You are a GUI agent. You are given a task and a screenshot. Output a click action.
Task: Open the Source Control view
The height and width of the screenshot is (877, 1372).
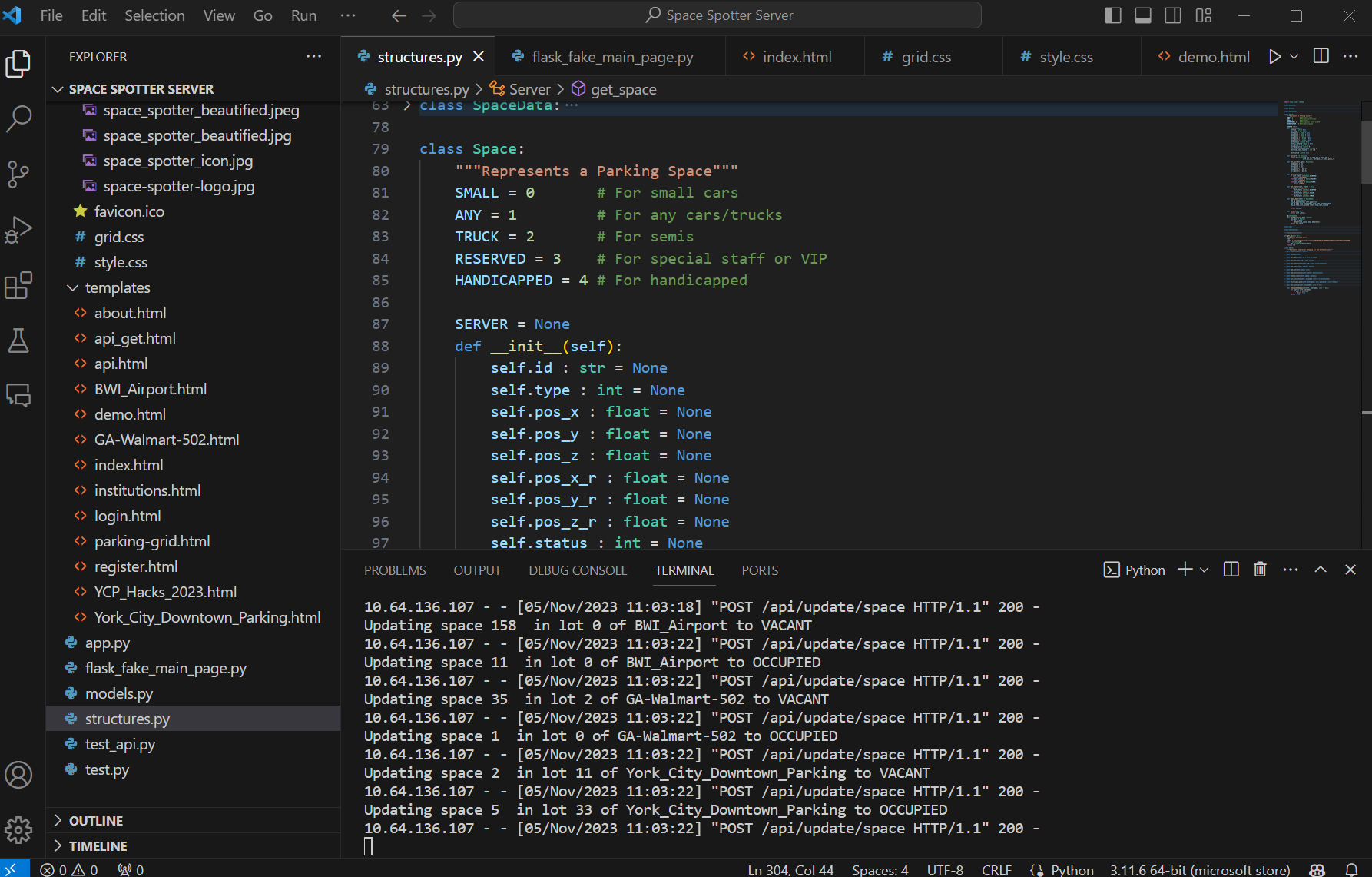point(18,174)
